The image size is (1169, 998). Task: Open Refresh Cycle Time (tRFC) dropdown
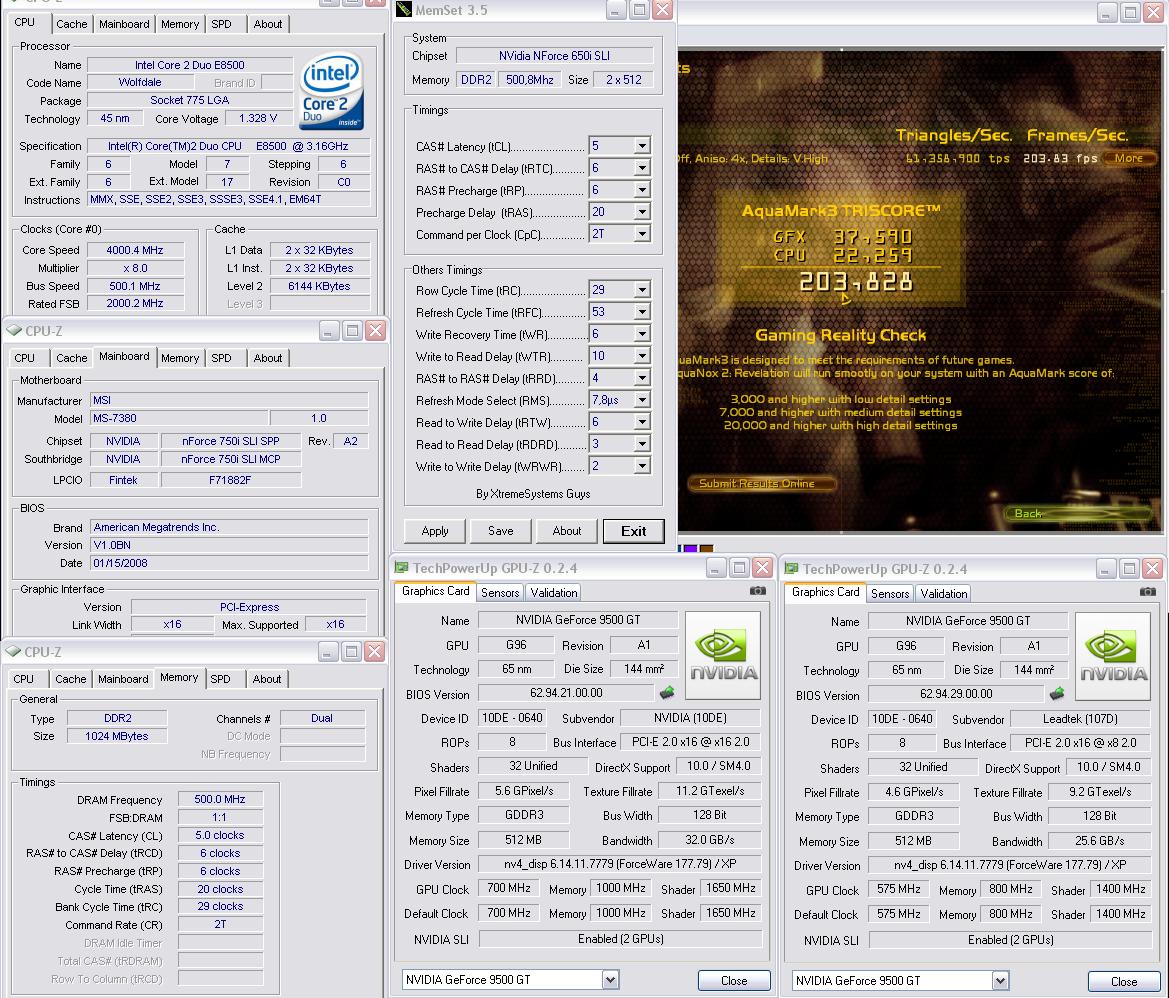pos(642,312)
